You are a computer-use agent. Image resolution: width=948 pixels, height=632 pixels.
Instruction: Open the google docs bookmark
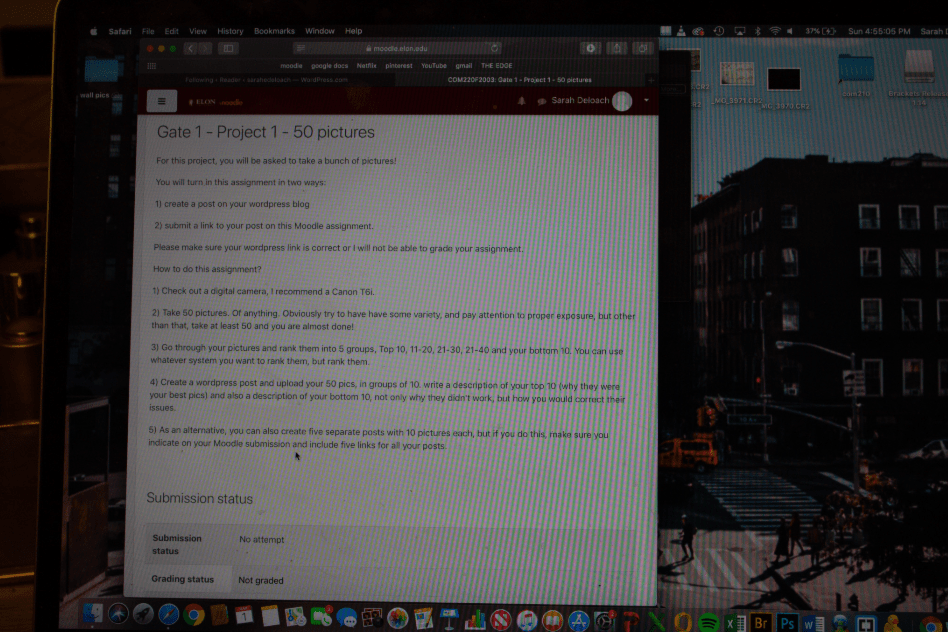click(329, 65)
